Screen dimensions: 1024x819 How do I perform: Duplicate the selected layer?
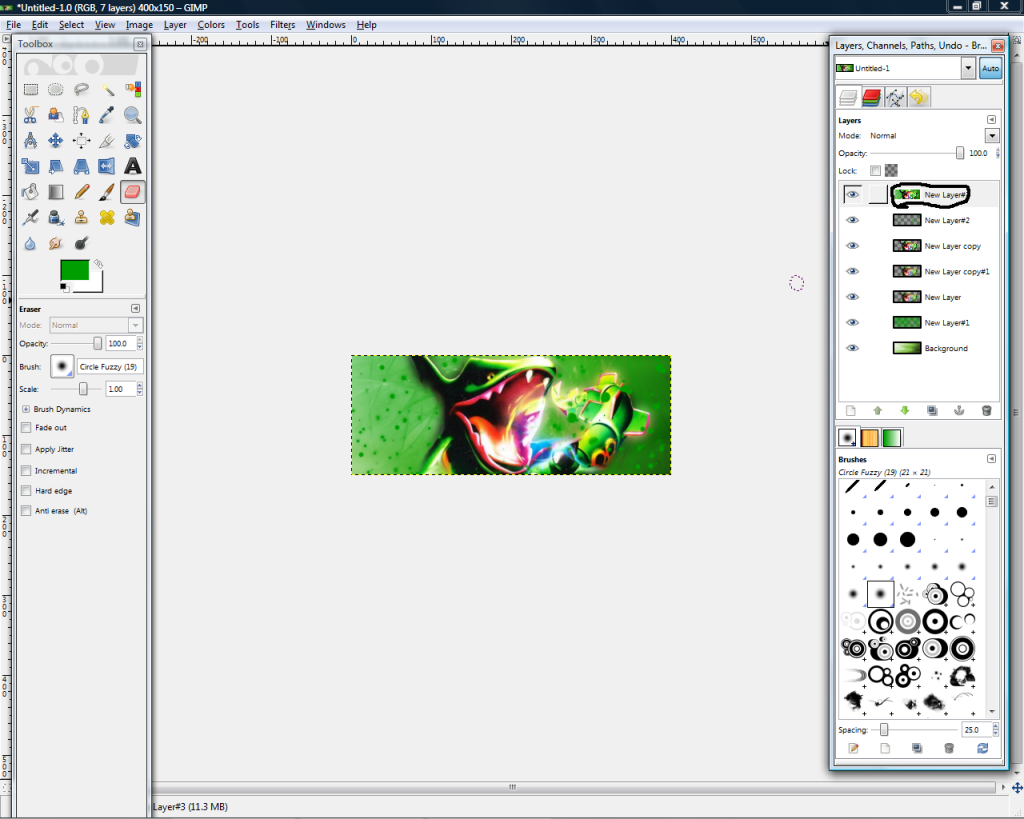coord(932,411)
